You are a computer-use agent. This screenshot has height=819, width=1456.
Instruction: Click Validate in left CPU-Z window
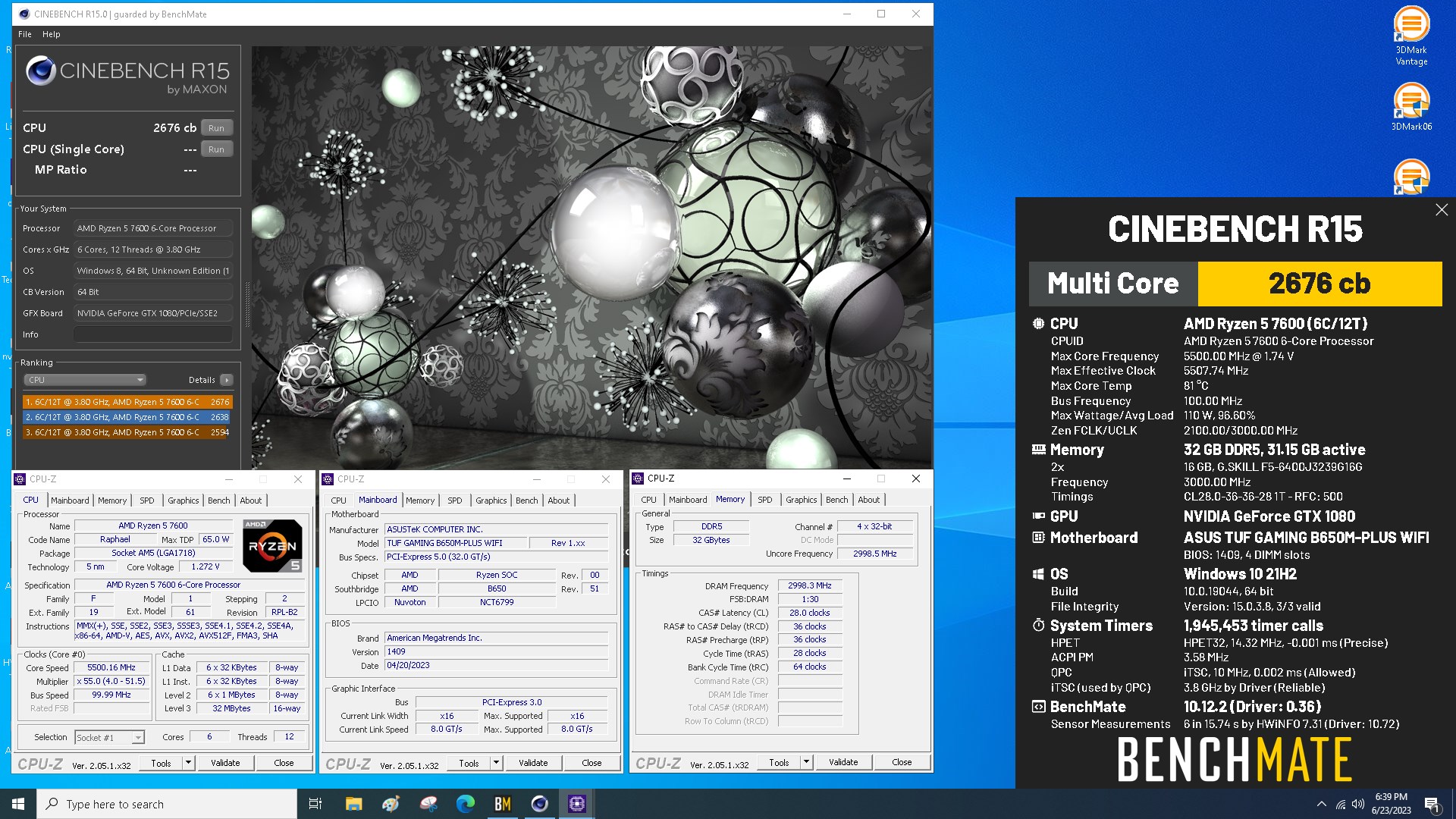click(225, 764)
